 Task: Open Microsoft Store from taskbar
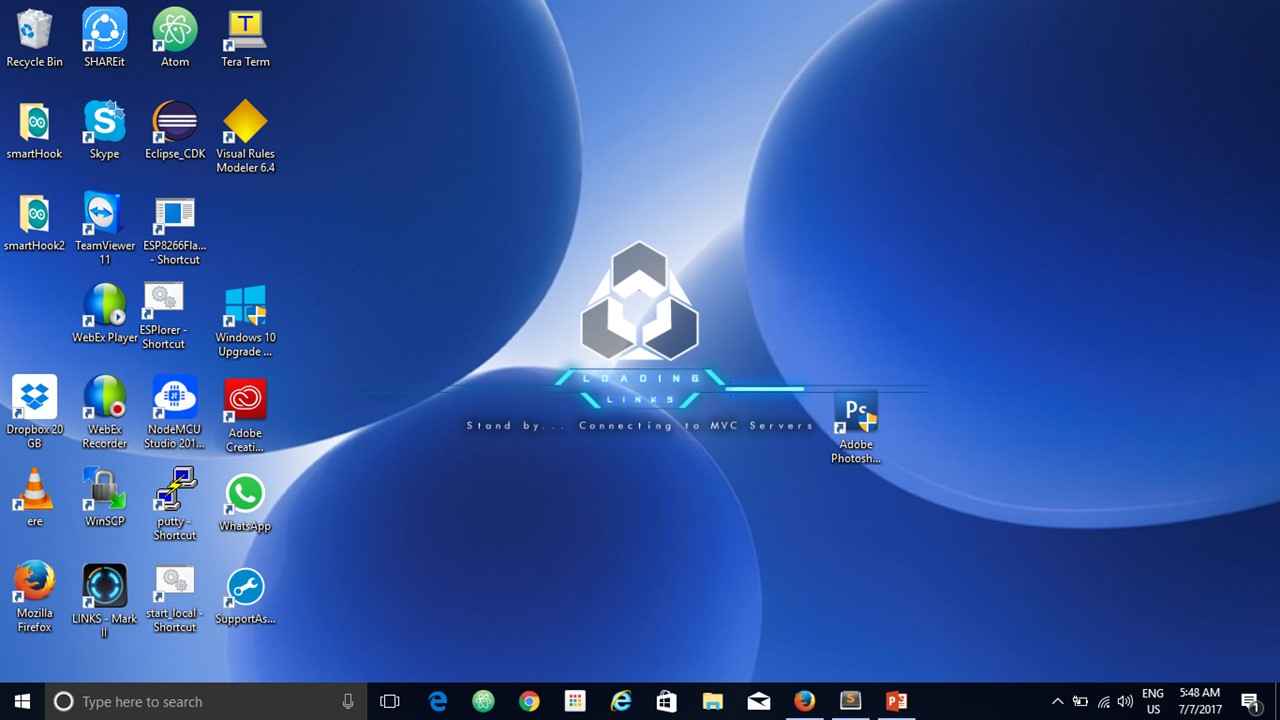tap(667, 701)
